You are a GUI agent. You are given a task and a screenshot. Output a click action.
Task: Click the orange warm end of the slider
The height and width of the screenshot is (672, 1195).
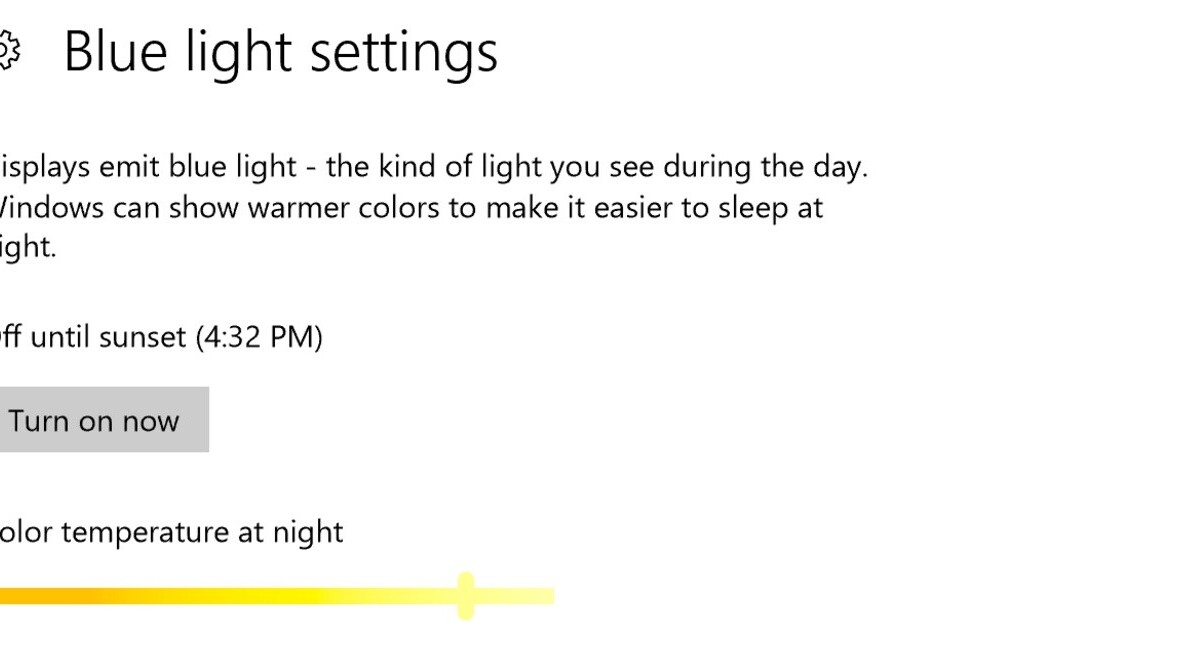click(30, 597)
